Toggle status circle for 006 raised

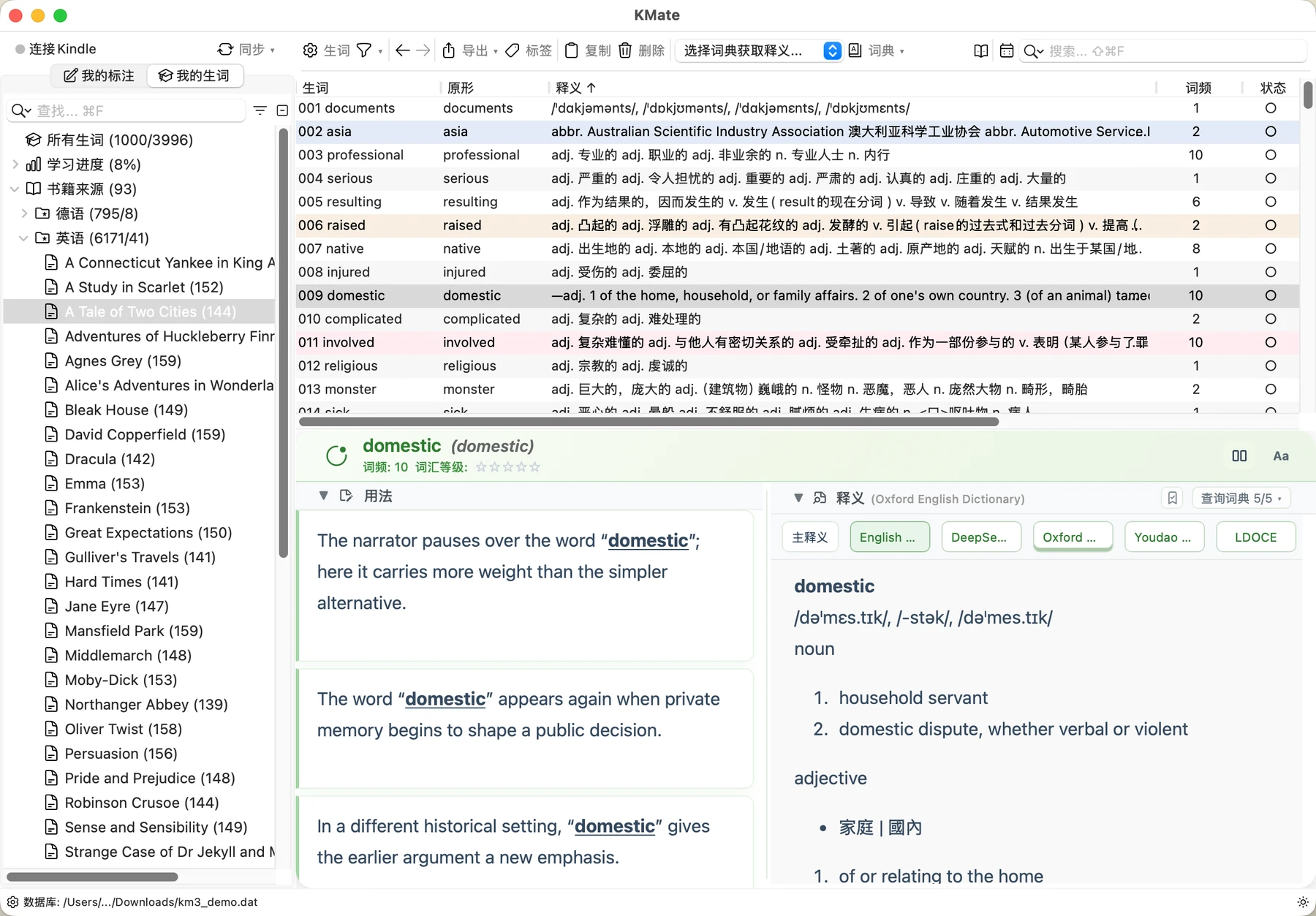(1271, 225)
